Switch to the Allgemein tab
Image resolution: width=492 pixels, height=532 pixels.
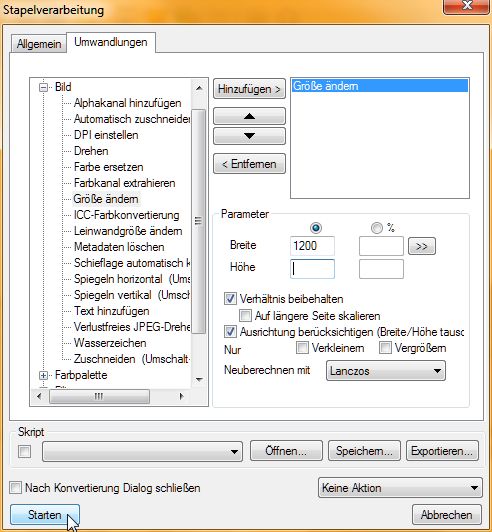coord(39,44)
